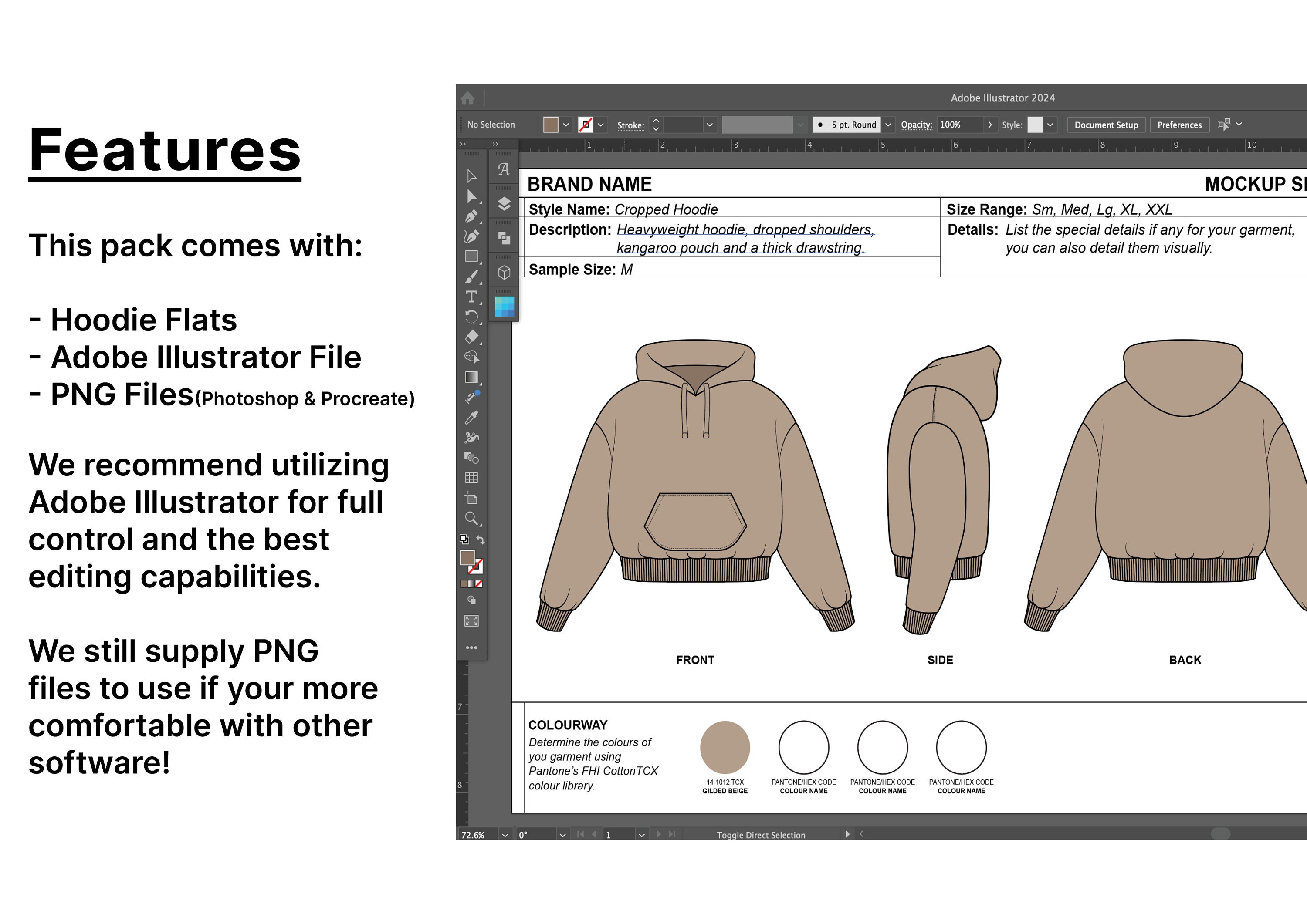
Task: Open the 5 pt. Round brush dropdown
Action: click(x=888, y=125)
